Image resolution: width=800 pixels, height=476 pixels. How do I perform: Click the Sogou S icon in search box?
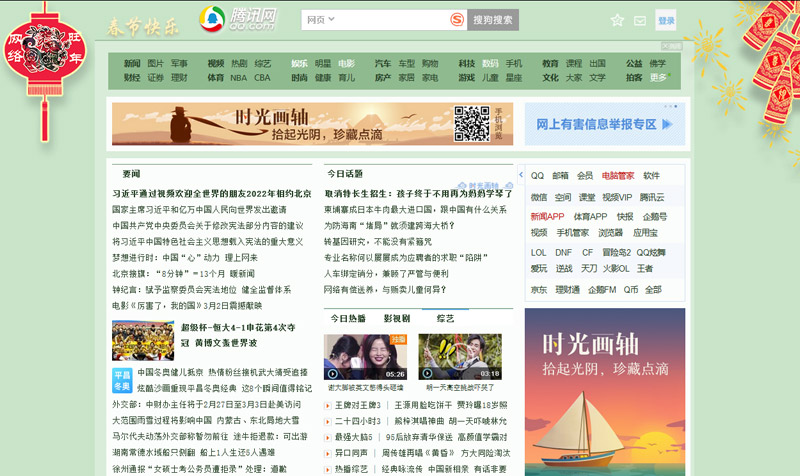click(x=457, y=19)
